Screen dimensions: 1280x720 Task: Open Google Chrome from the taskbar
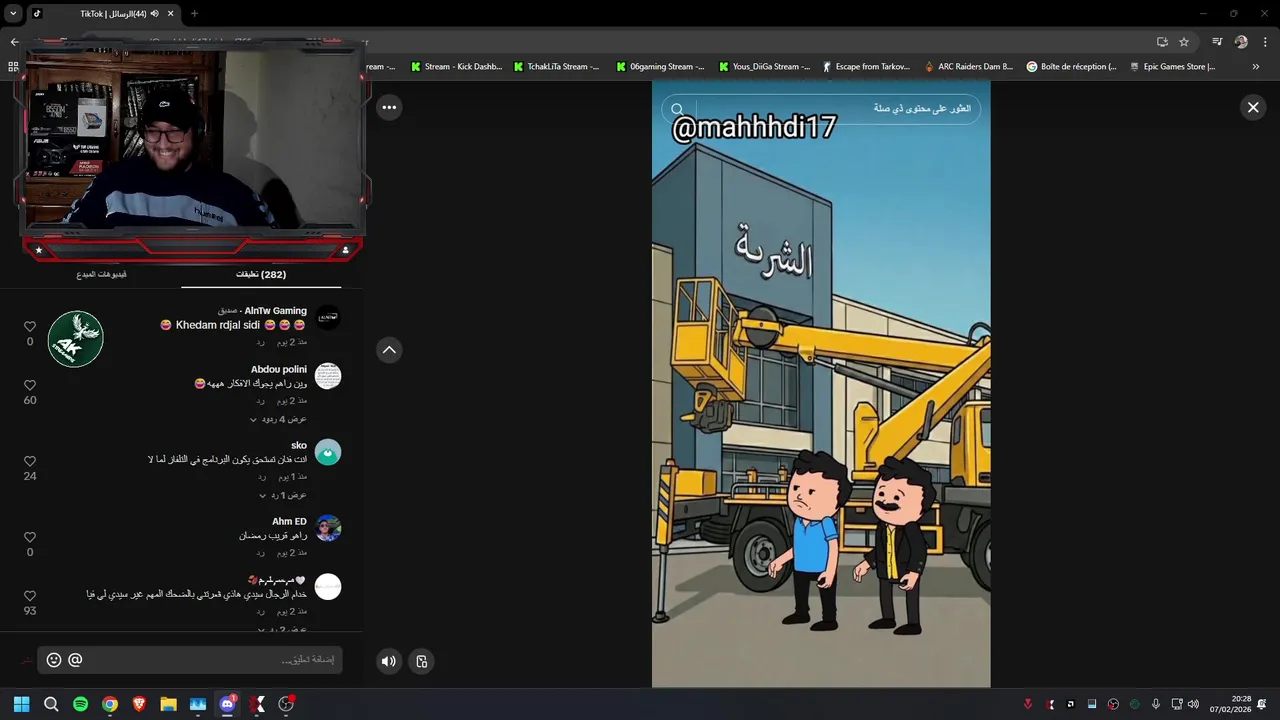(x=110, y=704)
